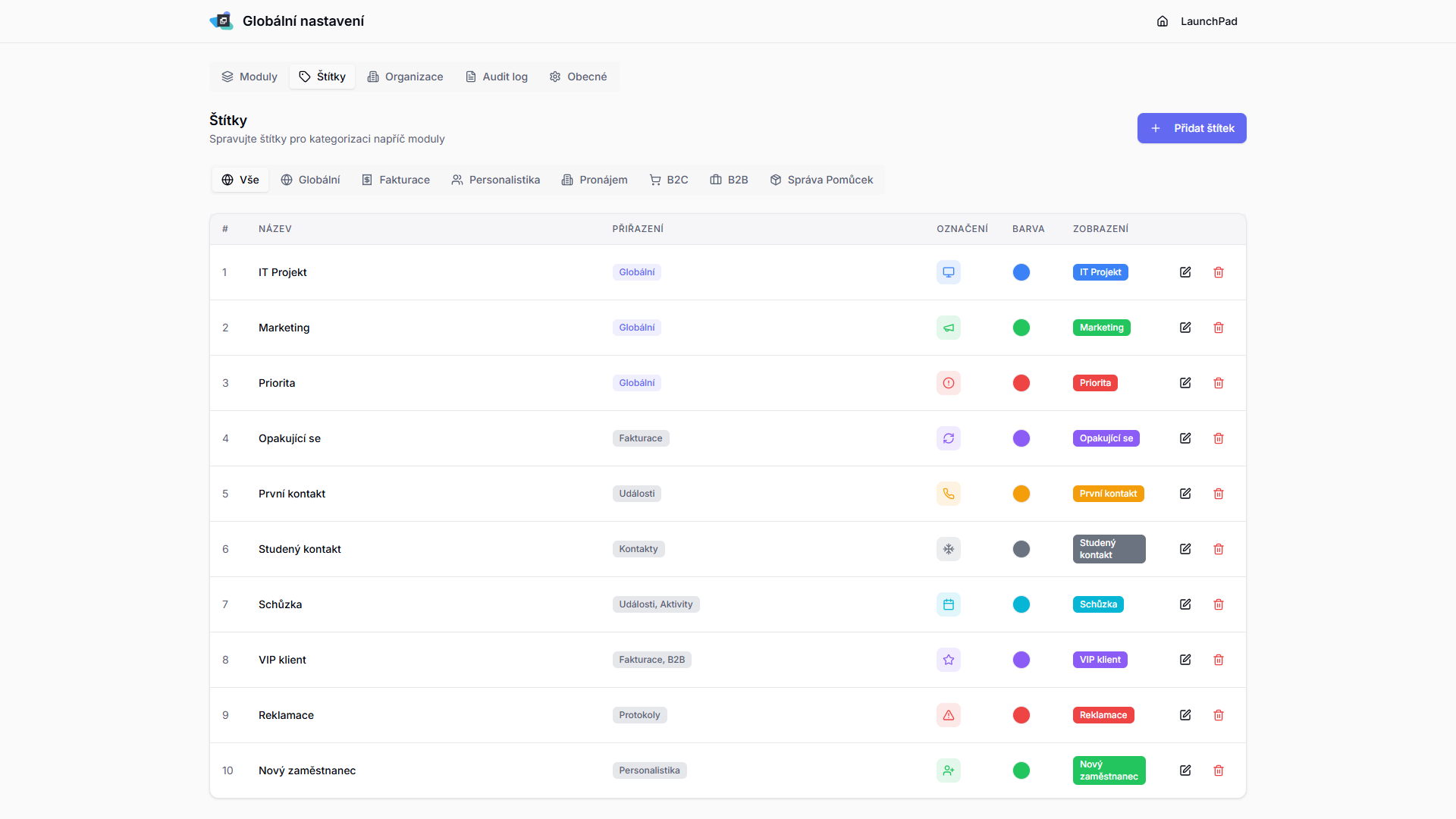1456x819 pixels.
Task: Open the Organizace tab
Action: (x=405, y=77)
